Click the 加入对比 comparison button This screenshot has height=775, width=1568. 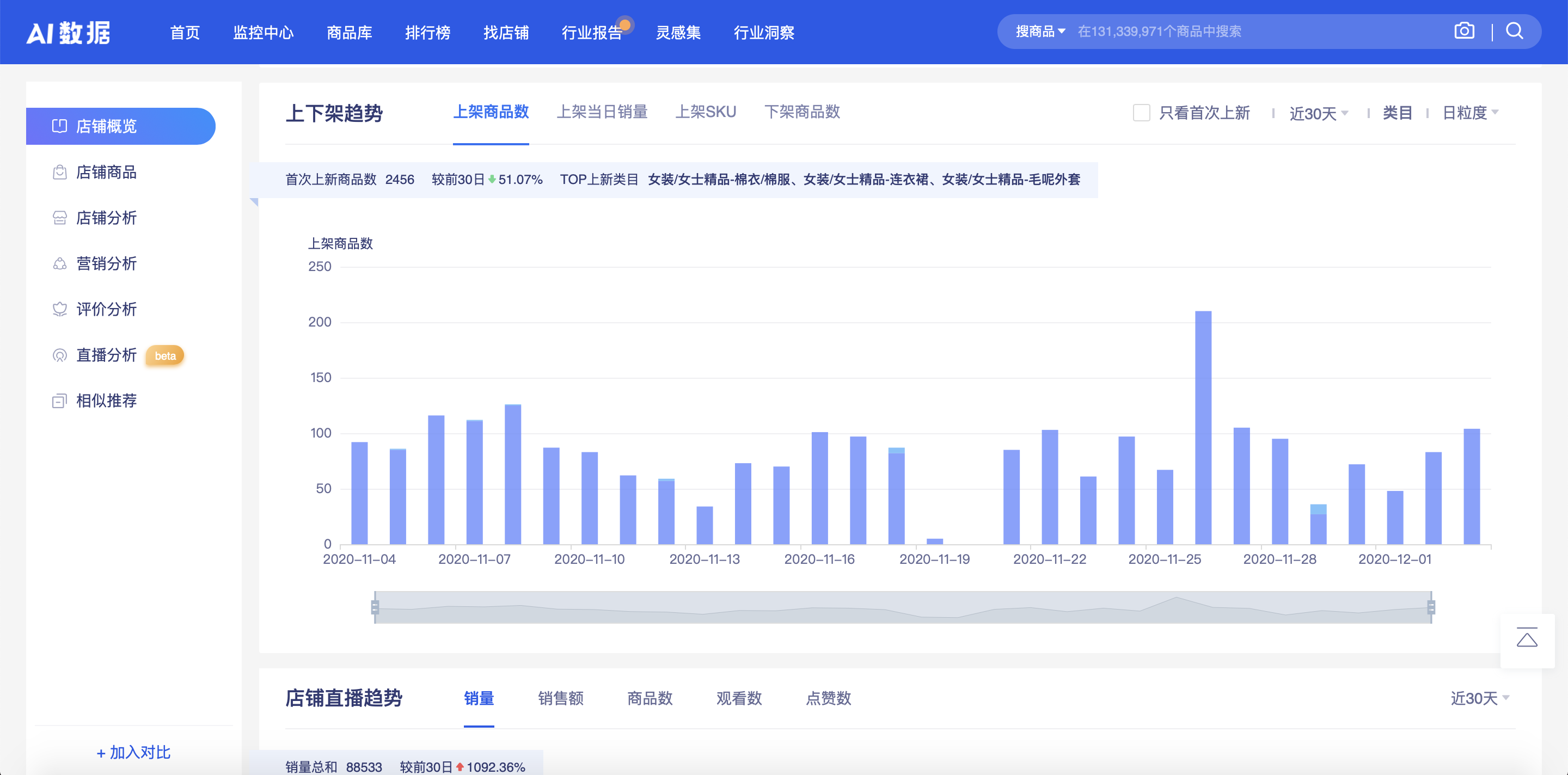point(133,752)
